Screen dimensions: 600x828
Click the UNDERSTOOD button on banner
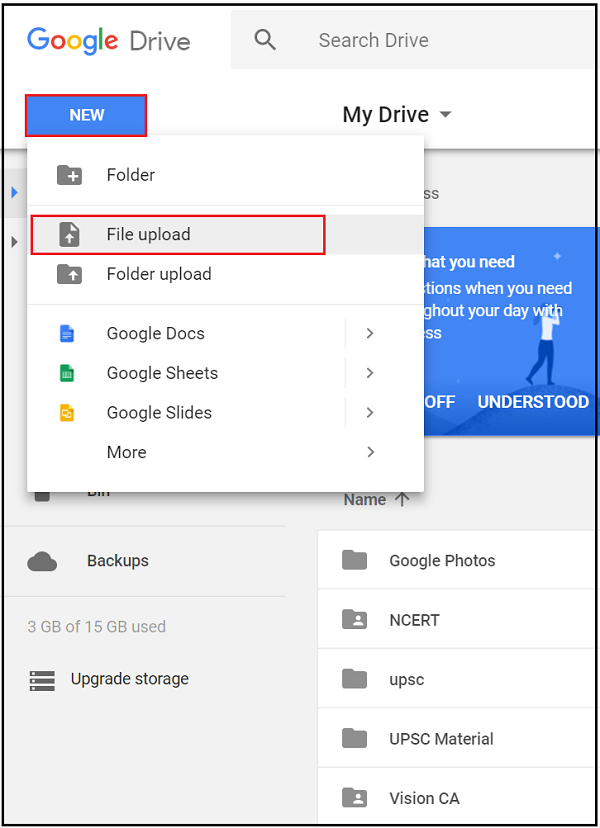(x=533, y=402)
